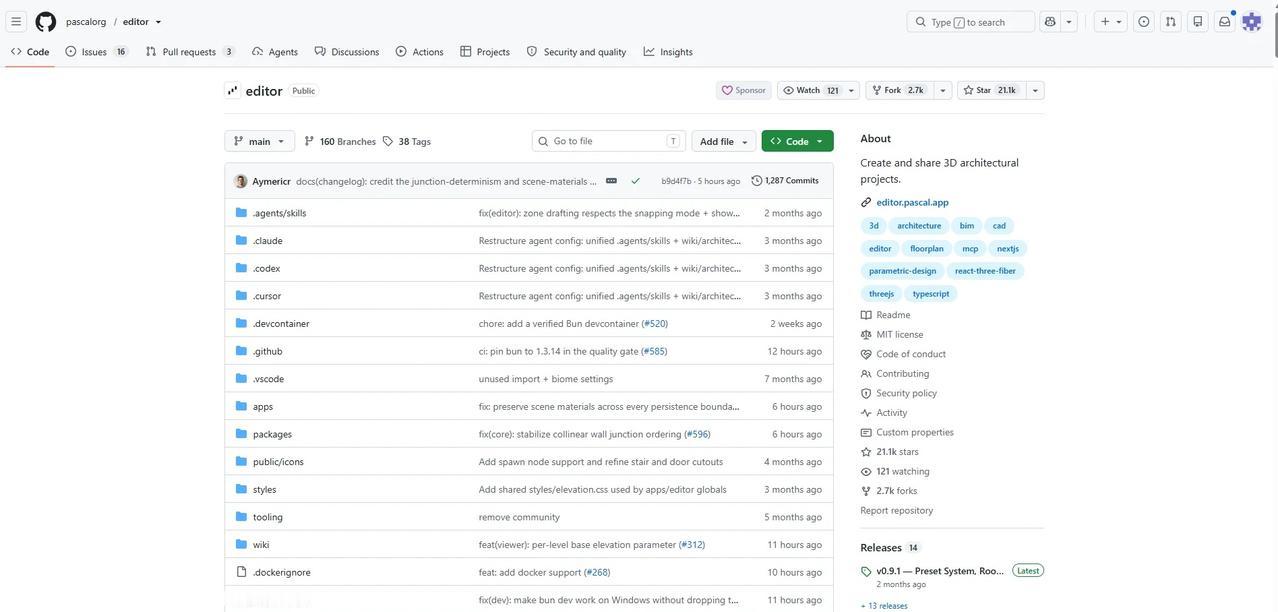Open the issues inbox icon in header
The width and height of the screenshot is (1278, 612).
coord(1144,22)
